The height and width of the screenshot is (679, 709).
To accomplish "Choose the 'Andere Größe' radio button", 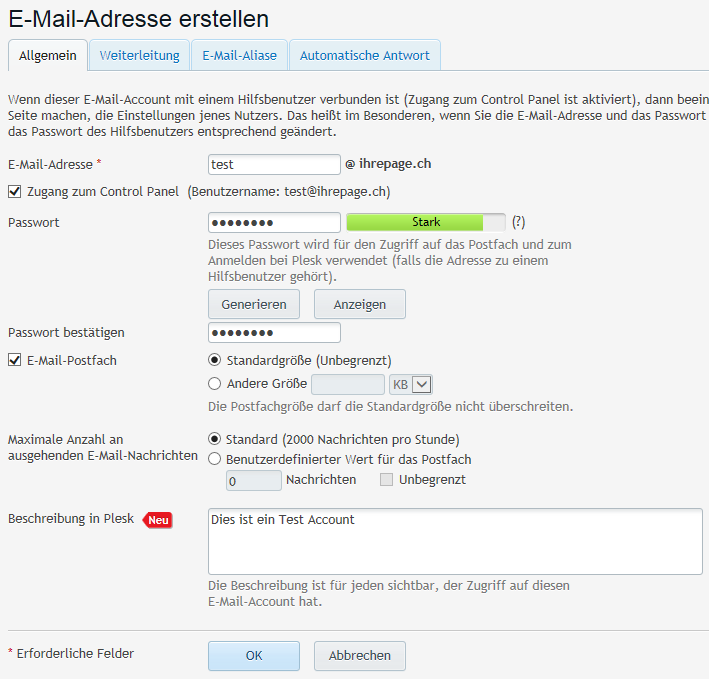I will point(215,383).
